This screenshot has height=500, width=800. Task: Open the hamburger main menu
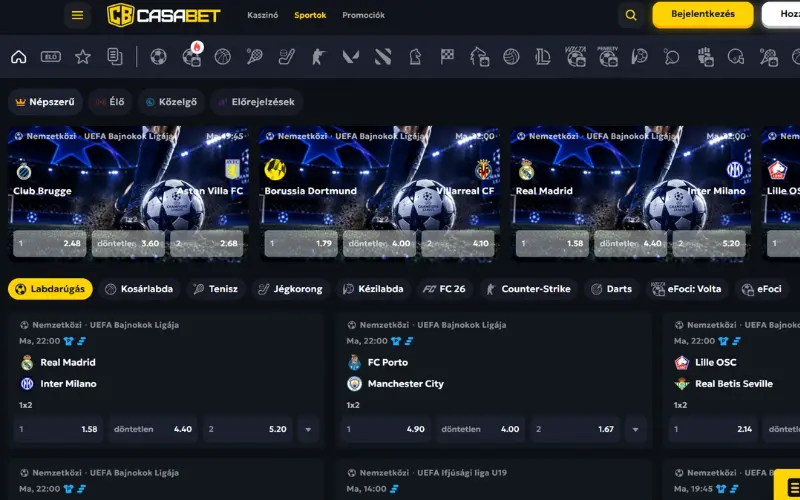pyautogui.click(x=78, y=15)
